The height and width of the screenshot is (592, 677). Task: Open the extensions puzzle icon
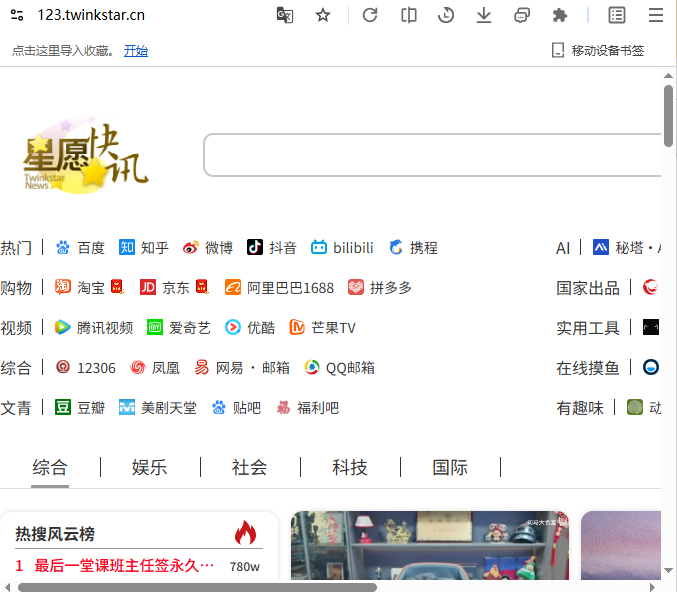tap(560, 16)
